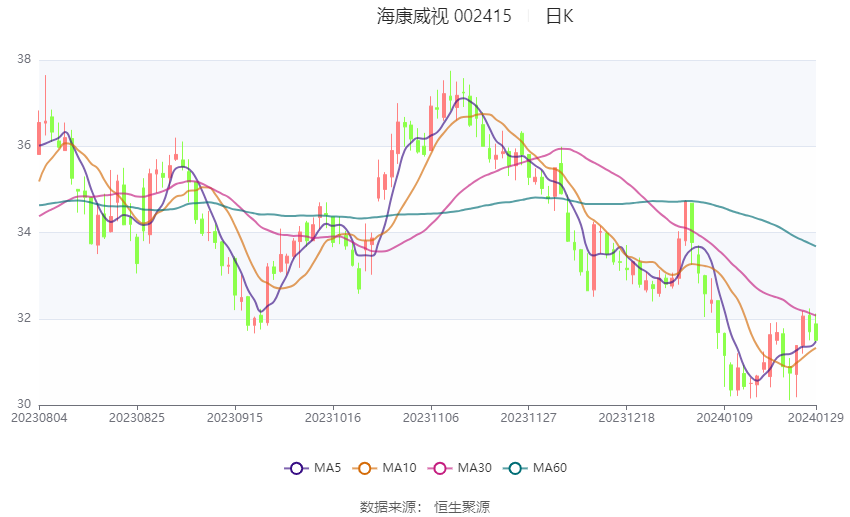Toggle the MA30 pink legend marker
Viewport: 850px width, 517px height.
point(439,468)
